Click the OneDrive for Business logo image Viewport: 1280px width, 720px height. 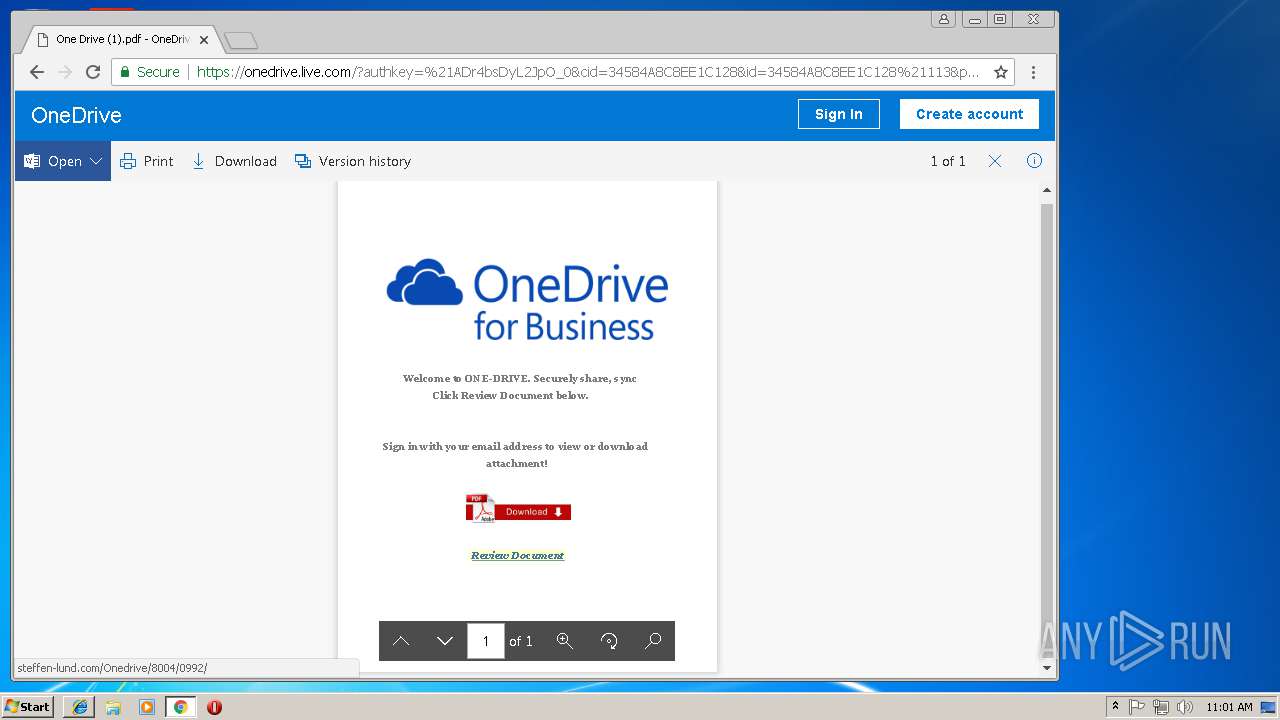(527, 300)
